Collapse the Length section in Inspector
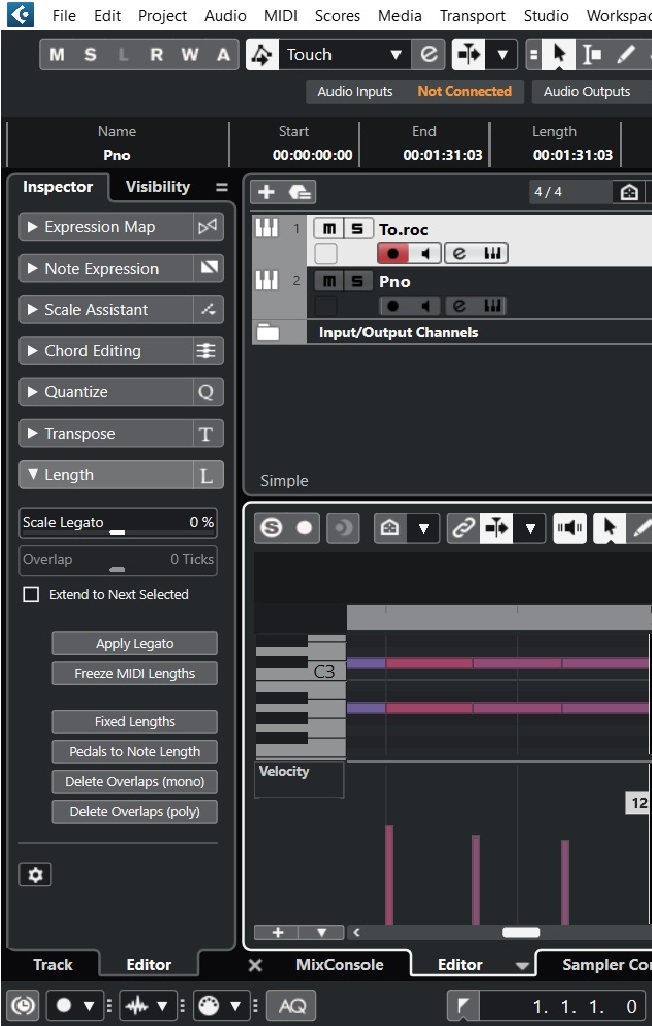Image resolution: width=652 pixels, height=1026 pixels. click(105, 475)
